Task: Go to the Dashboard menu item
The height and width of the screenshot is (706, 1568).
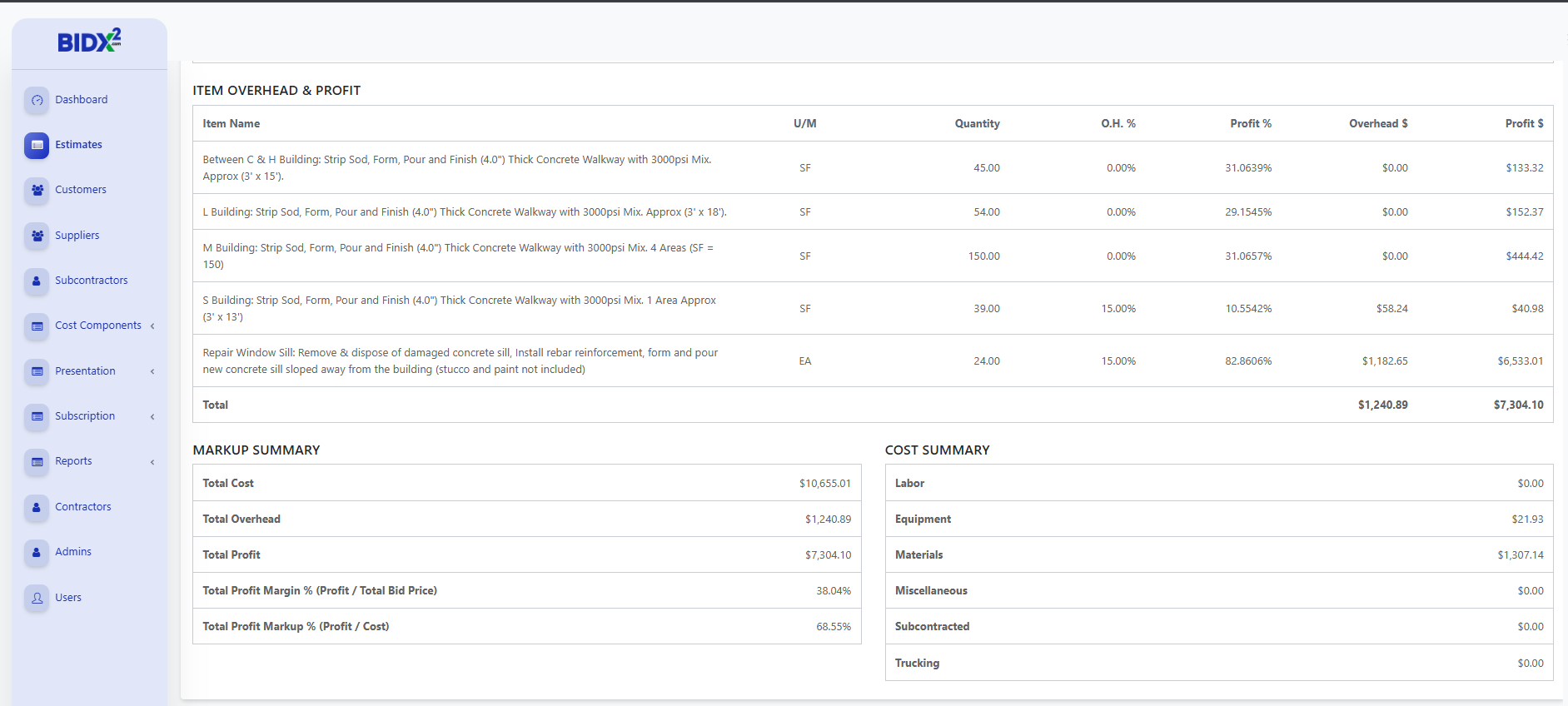Action: (x=82, y=100)
